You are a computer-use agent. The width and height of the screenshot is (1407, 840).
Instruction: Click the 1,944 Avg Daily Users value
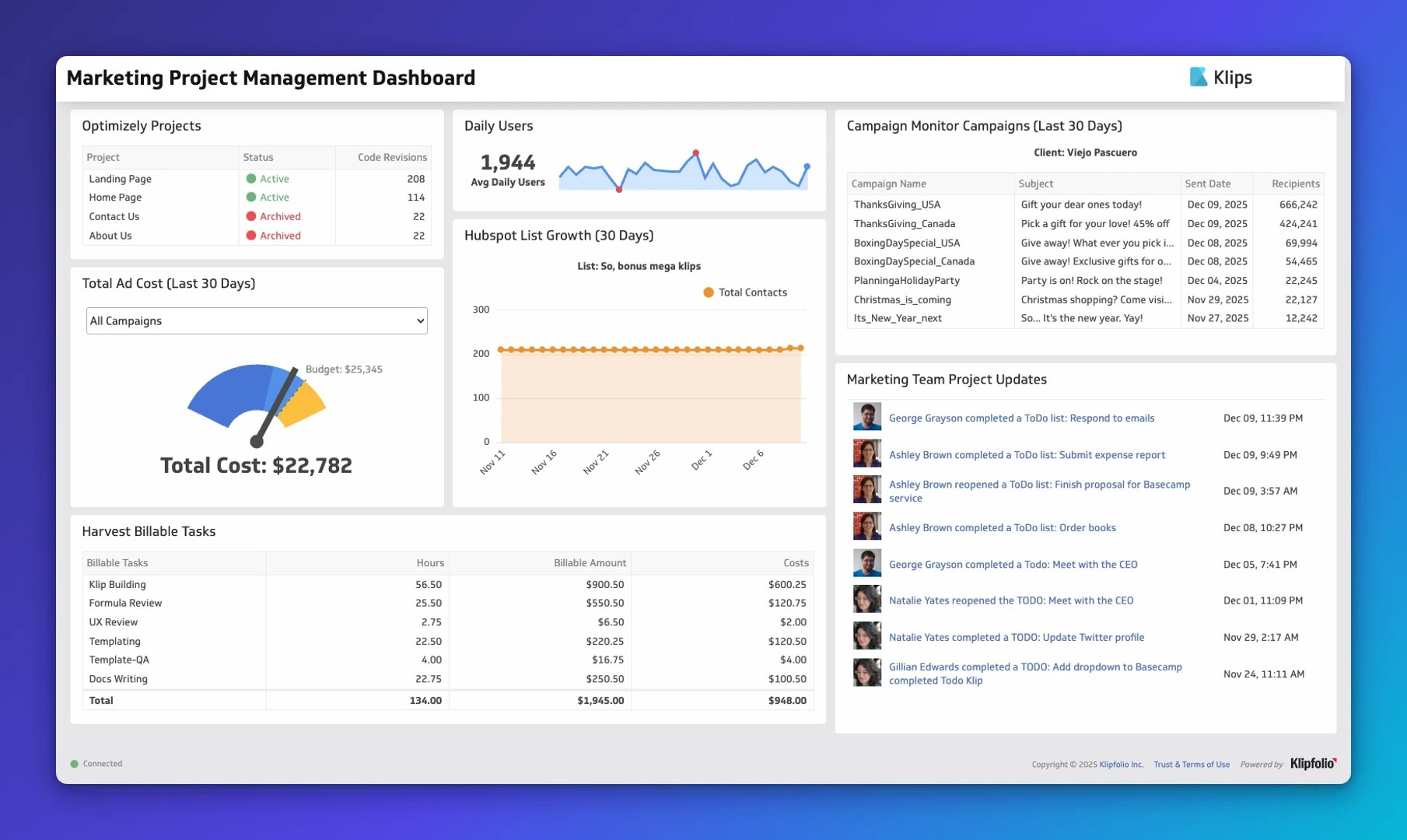(508, 163)
